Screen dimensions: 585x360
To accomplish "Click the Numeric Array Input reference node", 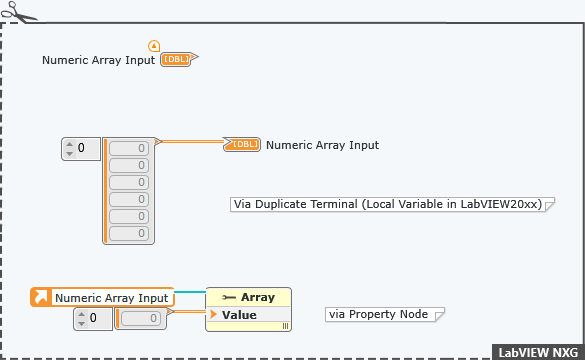I will (x=103, y=297).
